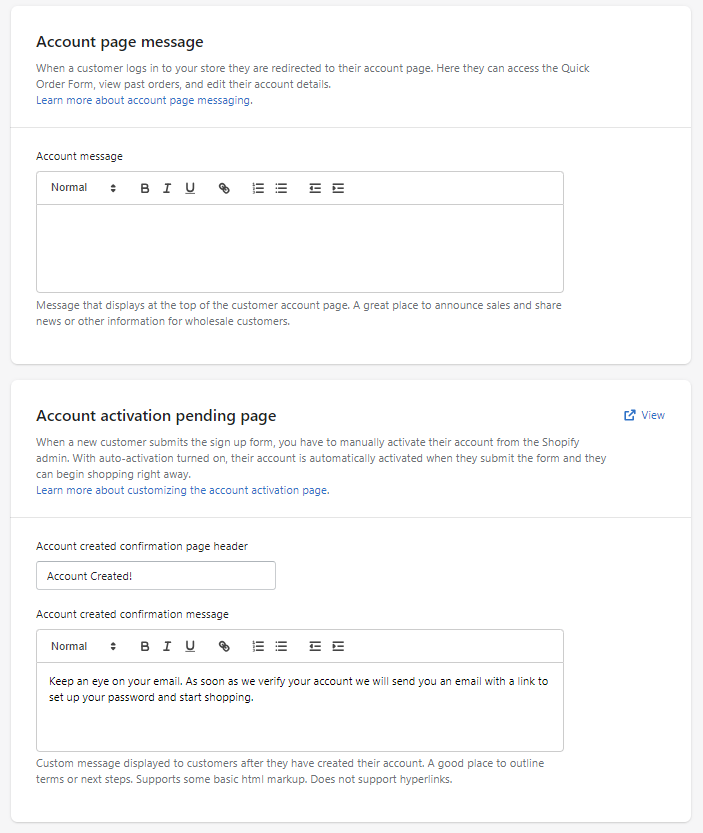
Task: Add bullet list in Account message editor
Action: click(x=281, y=188)
